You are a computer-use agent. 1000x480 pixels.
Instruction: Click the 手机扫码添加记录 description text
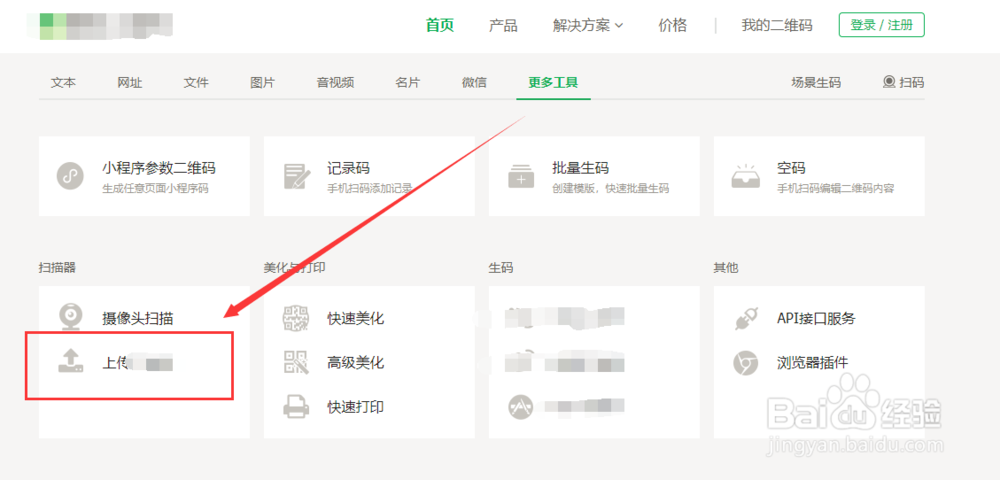coord(369,189)
